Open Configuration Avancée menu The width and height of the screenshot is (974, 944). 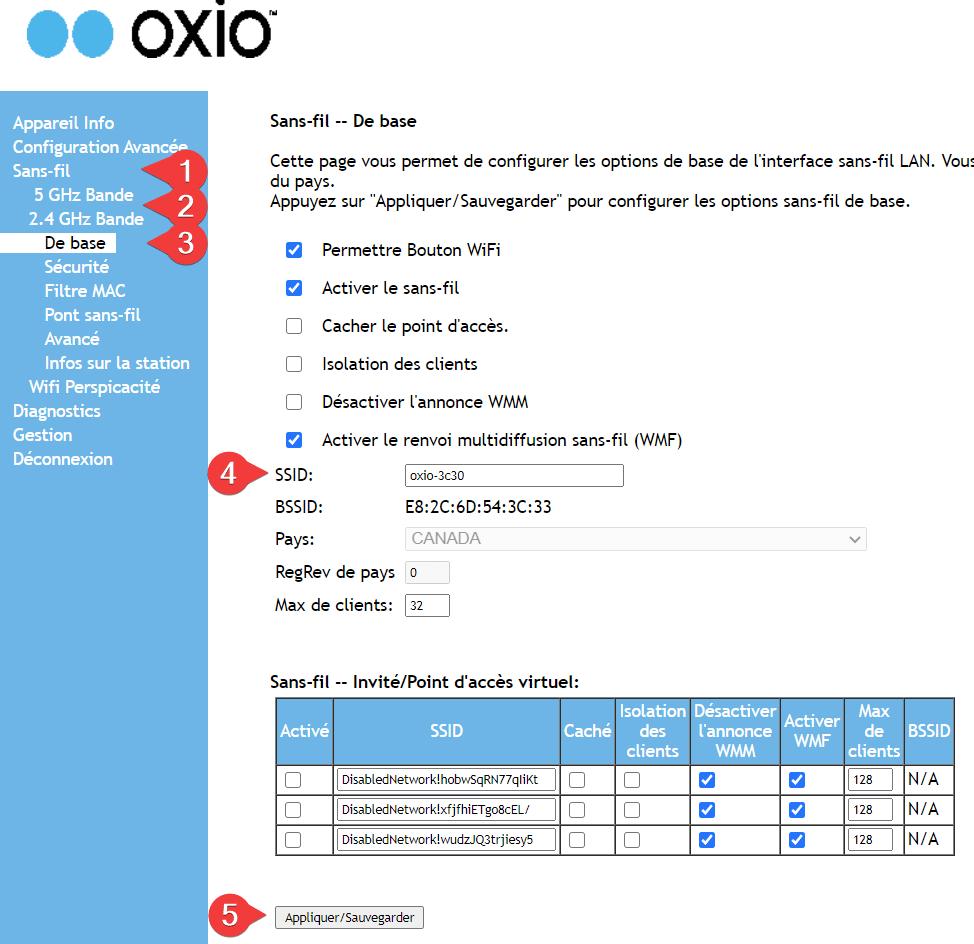99,147
